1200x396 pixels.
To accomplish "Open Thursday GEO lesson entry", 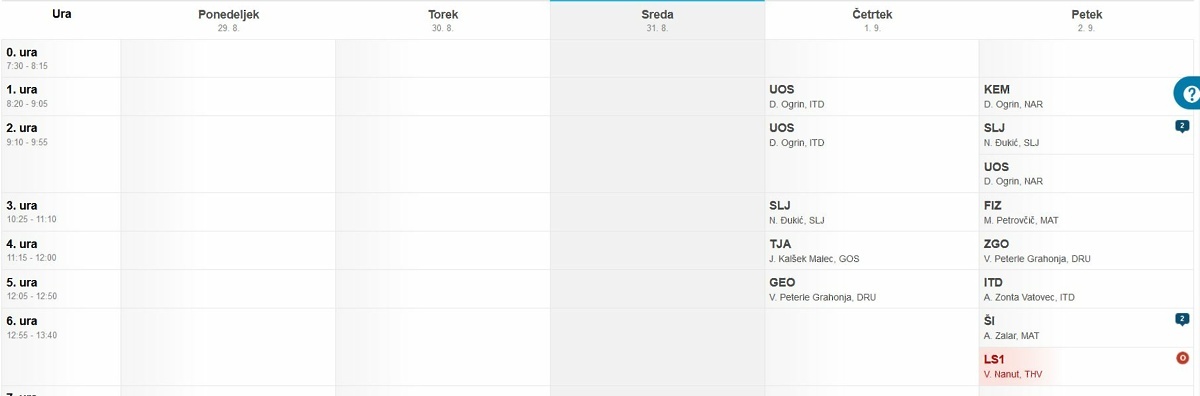I will 872,289.
